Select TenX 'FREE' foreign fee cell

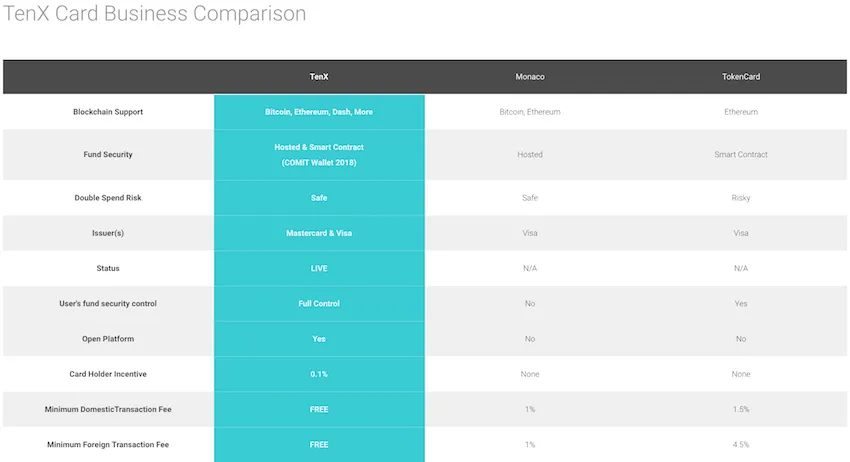(319, 445)
